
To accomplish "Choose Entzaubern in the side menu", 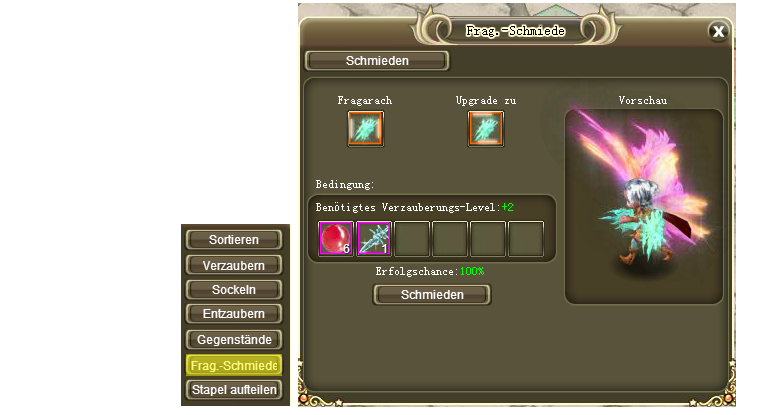I will point(234,313).
